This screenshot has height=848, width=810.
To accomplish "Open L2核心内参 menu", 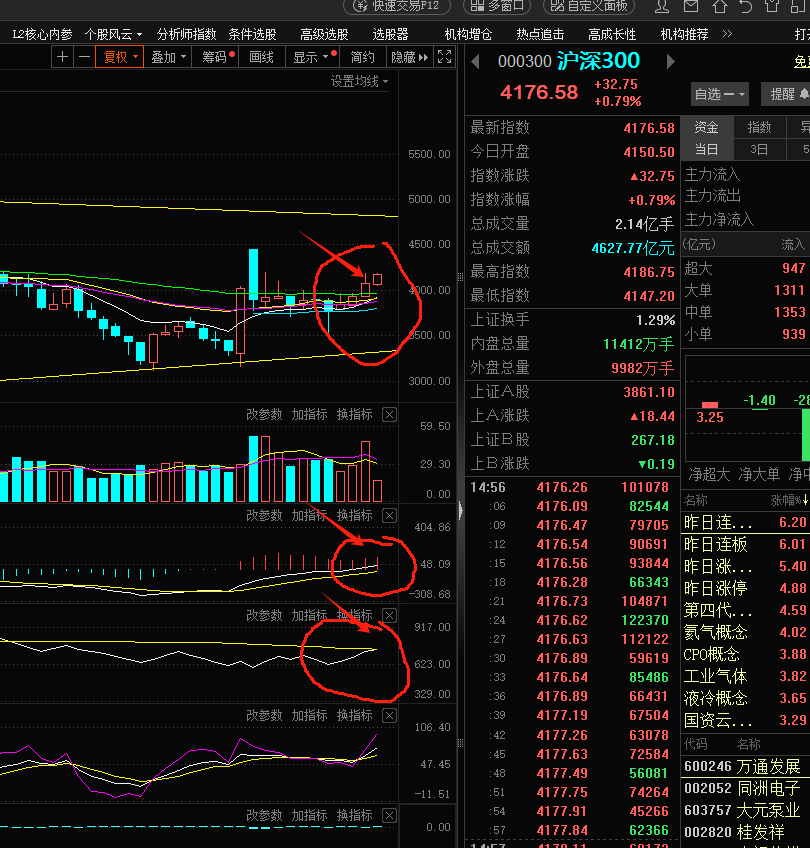I will [x=43, y=35].
